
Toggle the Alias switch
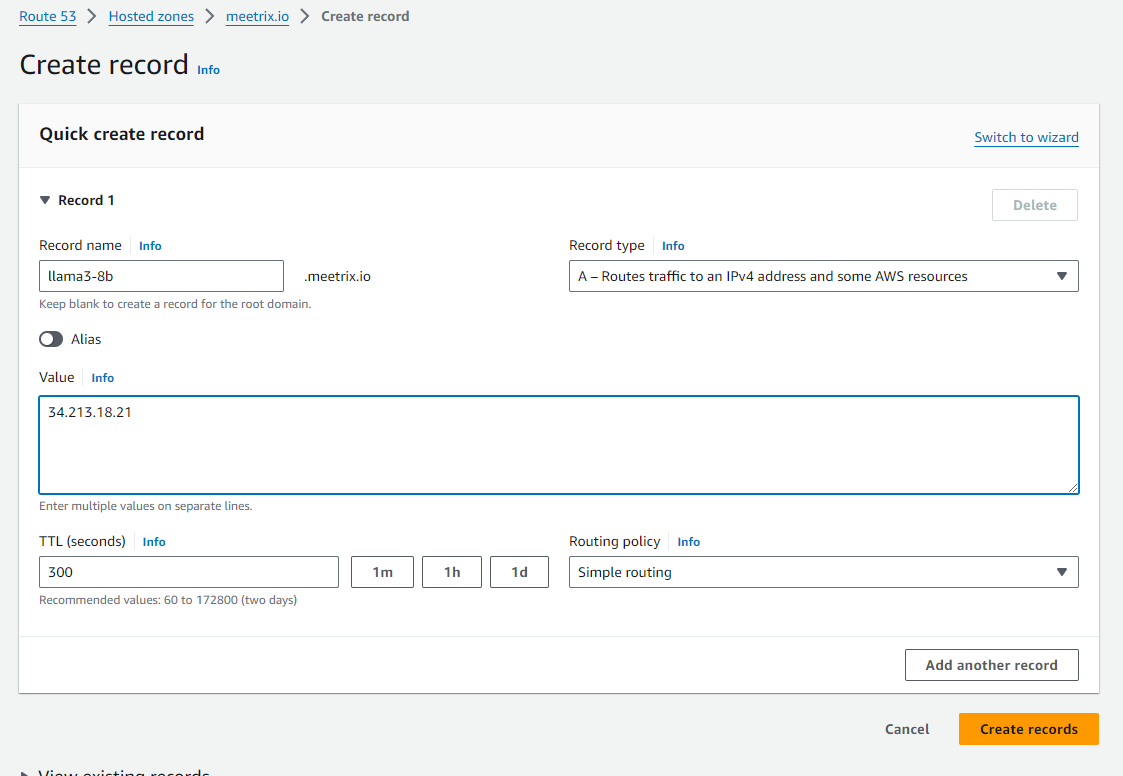point(51,339)
